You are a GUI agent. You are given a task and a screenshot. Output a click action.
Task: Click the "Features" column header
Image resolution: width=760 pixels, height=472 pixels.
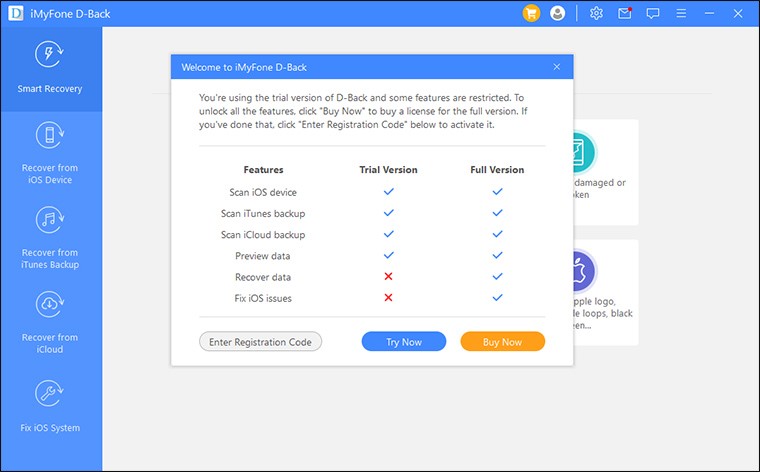(x=263, y=170)
